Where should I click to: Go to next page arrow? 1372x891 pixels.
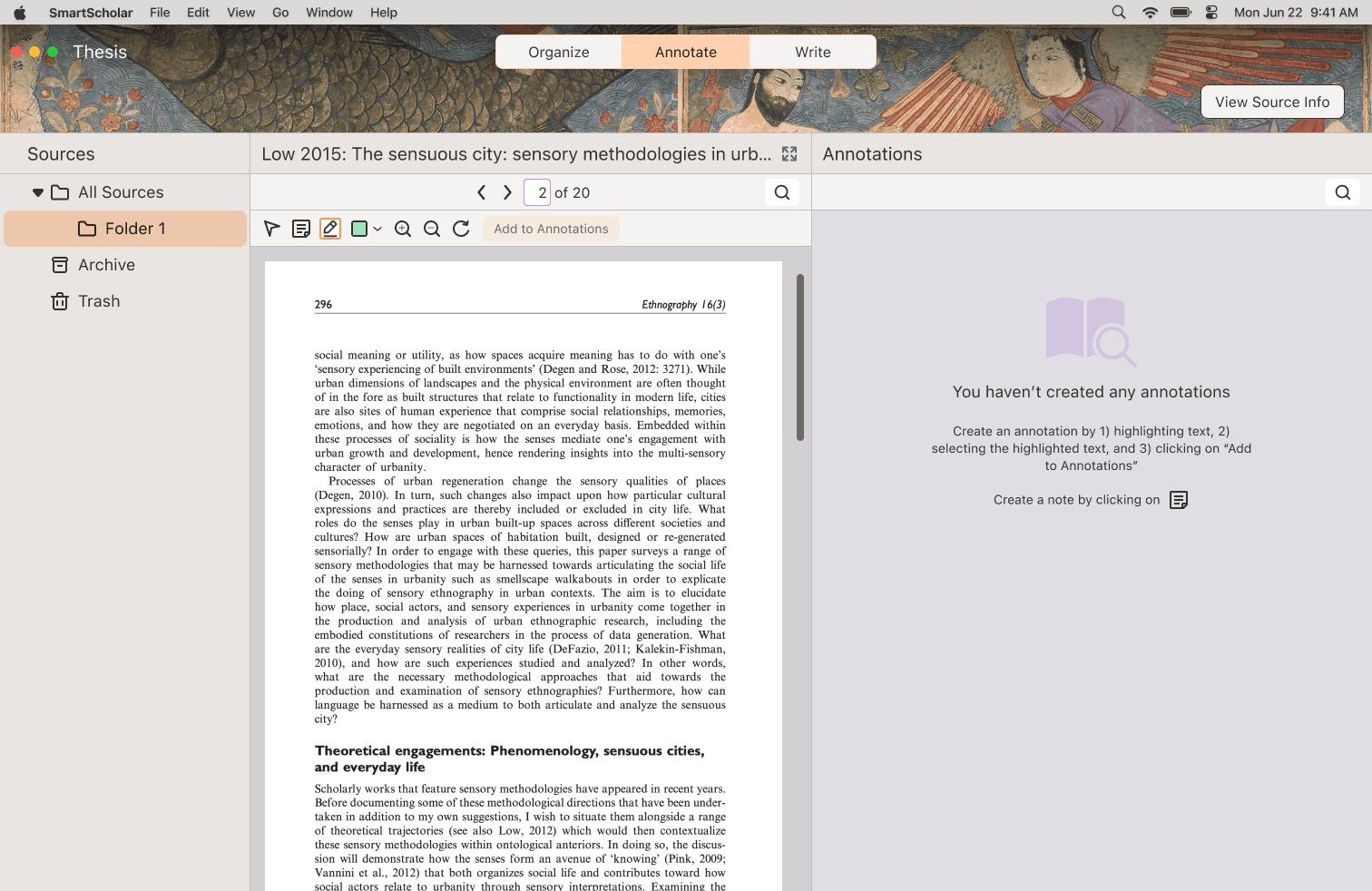[x=507, y=192]
